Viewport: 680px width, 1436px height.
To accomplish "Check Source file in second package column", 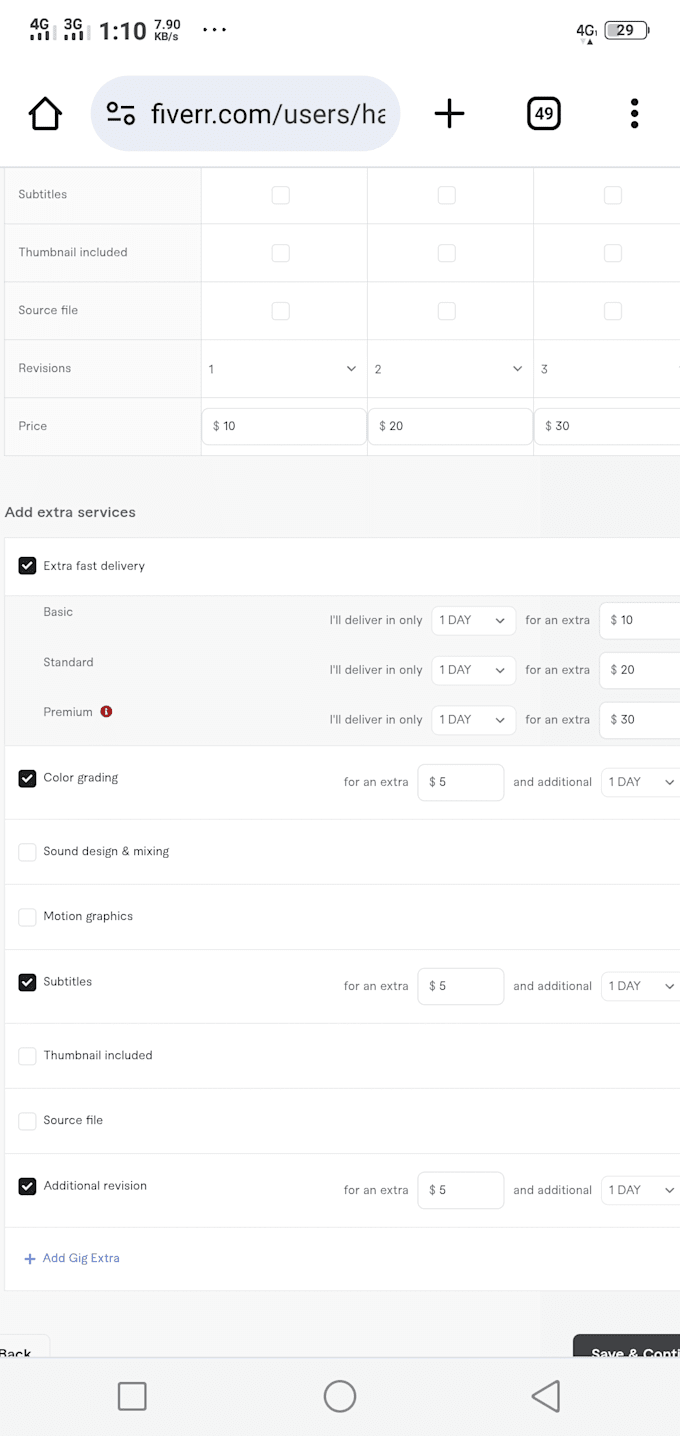I will coord(447,311).
